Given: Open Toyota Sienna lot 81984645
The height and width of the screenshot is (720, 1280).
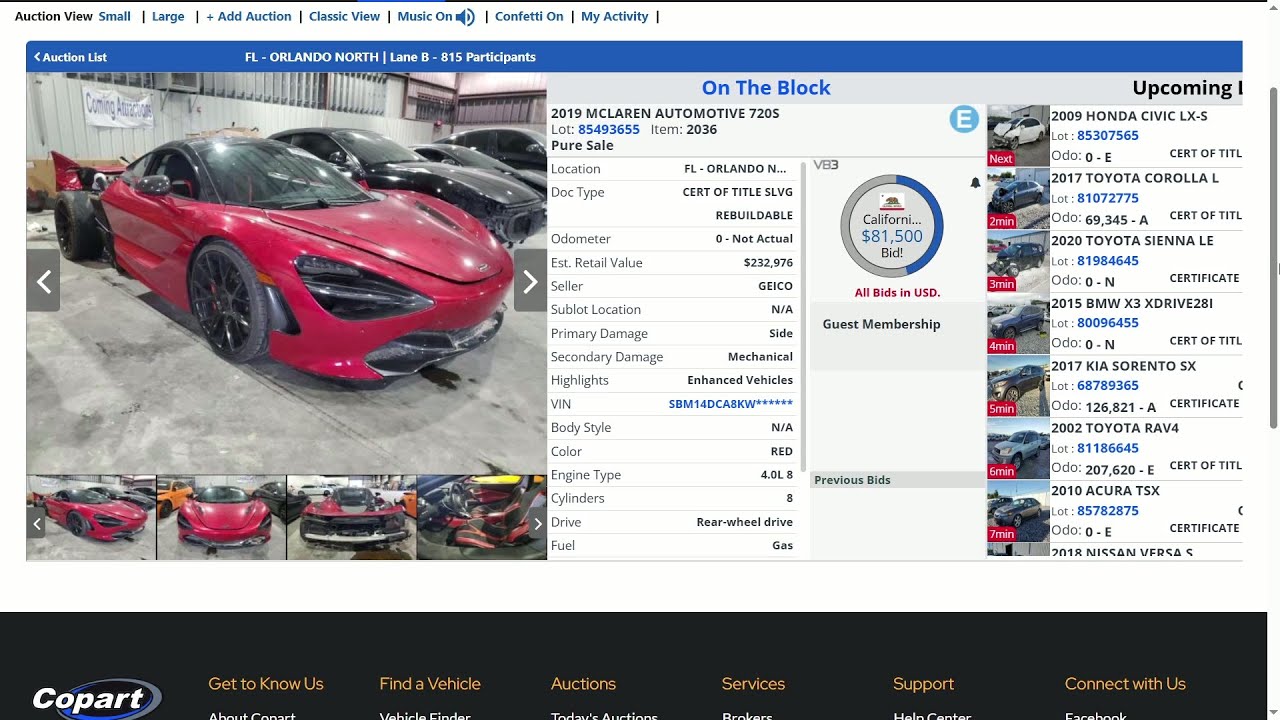Looking at the screenshot, I should click(x=1108, y=261).
